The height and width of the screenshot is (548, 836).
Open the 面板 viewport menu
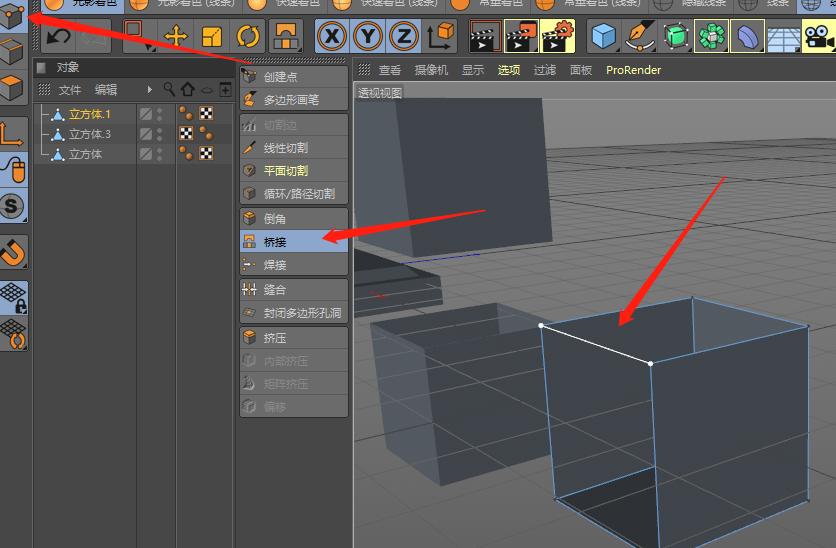coord(581,70)
